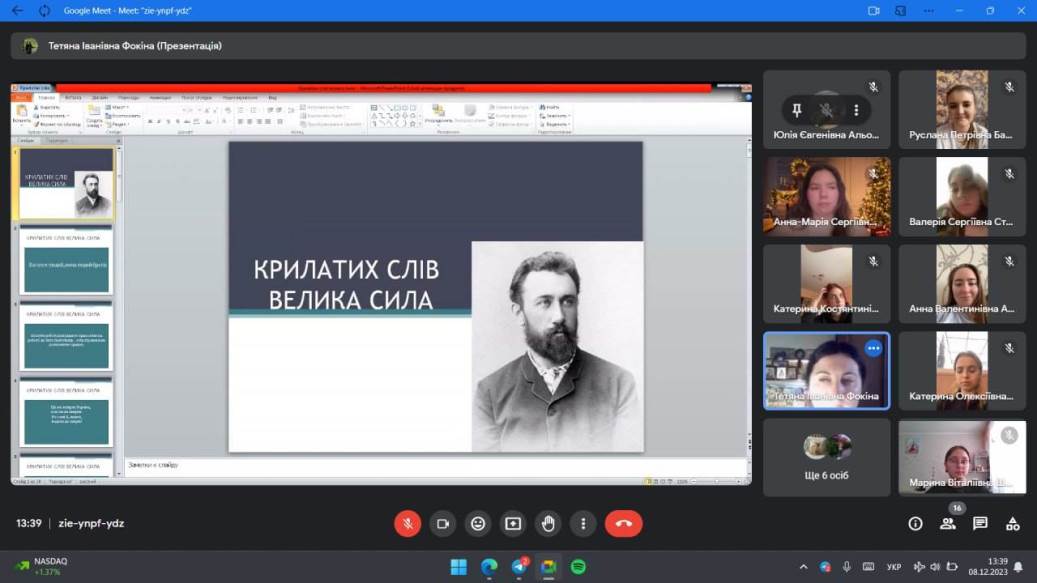Open more options on Юлія Євгенівна's tile
1037x583 pixels.
point(856,110)
